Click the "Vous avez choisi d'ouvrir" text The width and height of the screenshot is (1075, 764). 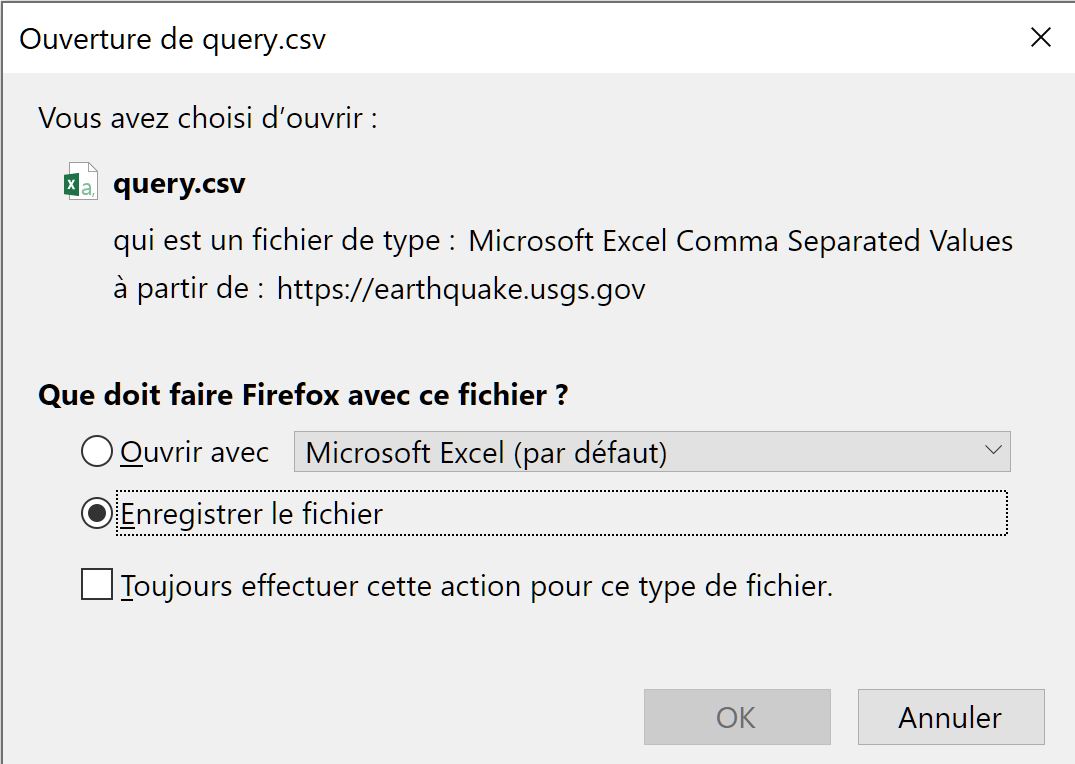[x=208, y=118]
